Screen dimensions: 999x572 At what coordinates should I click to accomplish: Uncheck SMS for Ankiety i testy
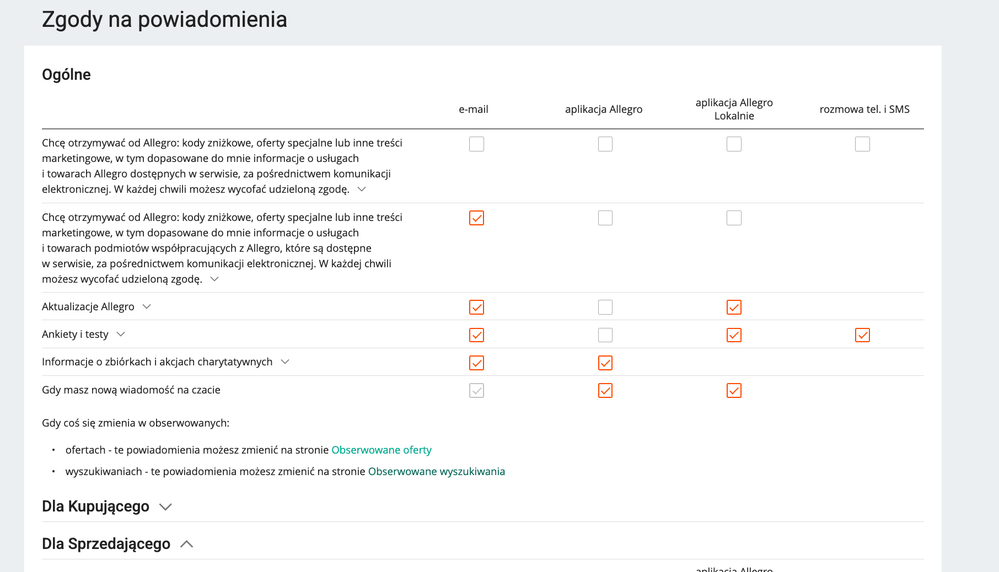(862, 335)
